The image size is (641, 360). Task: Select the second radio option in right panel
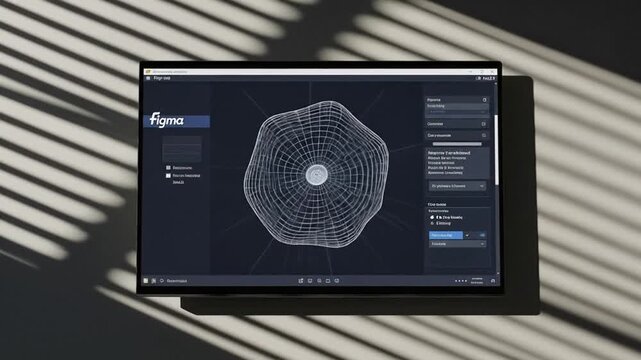coord(432,224)
